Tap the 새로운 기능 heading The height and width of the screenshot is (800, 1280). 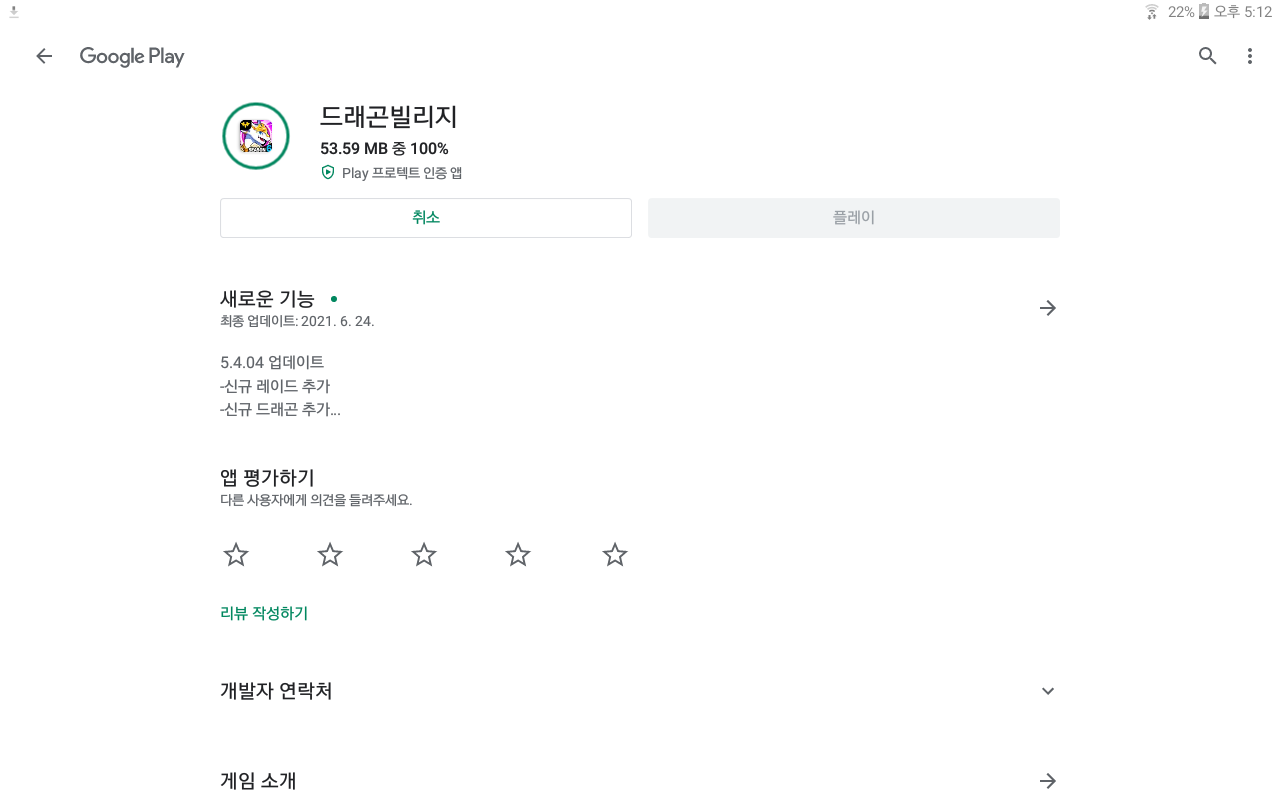click(267, 298)
